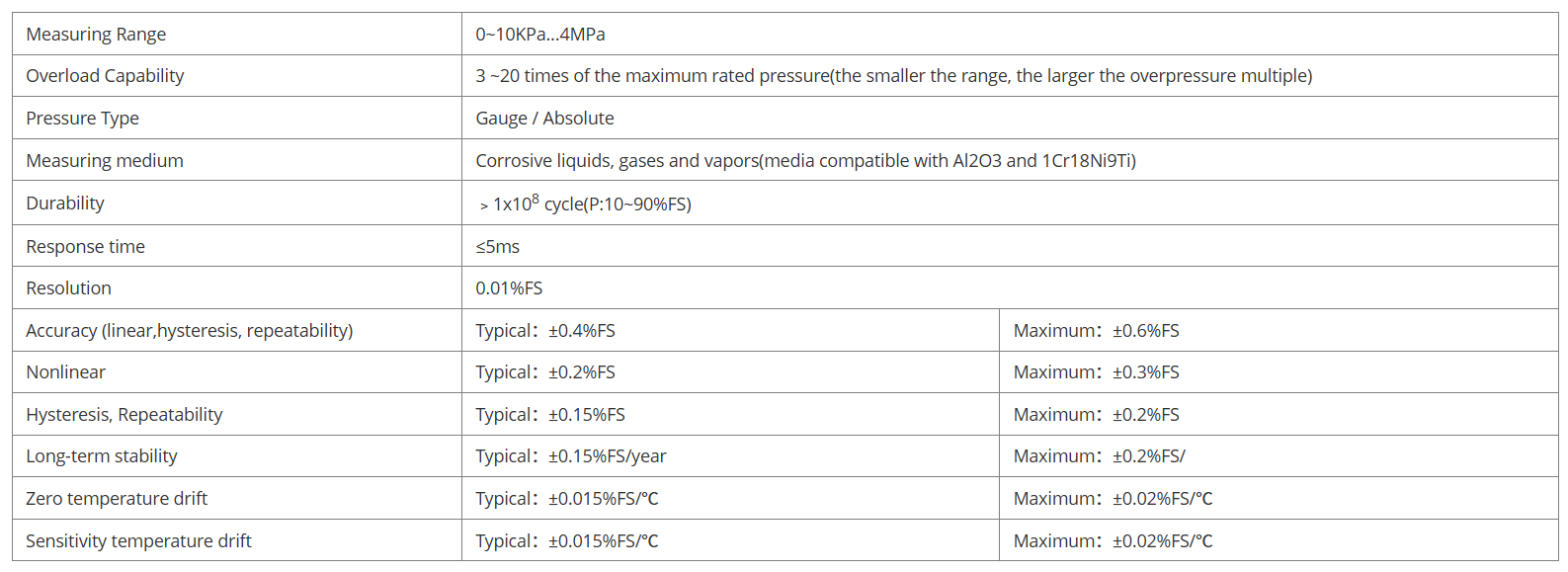Screen dimensions: 1568x572
Task: Click the Measuring Range label cell
Action: pyautogui.click(x=237, y=34)
